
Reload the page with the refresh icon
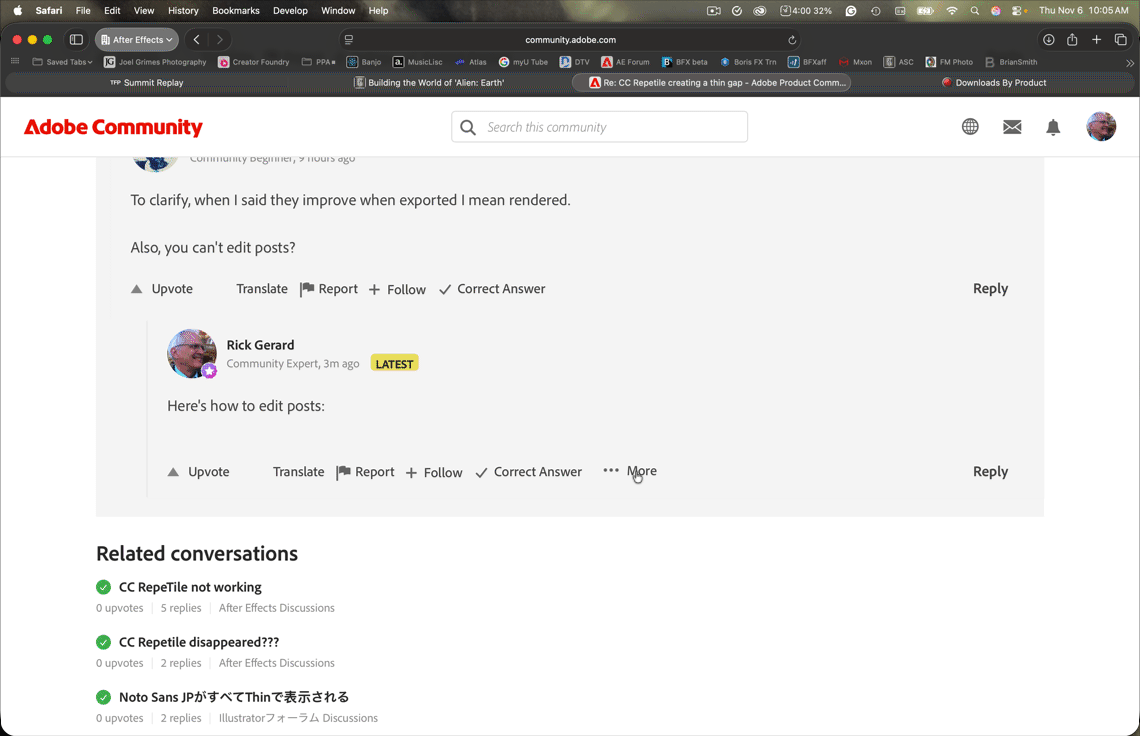[792, 40]
